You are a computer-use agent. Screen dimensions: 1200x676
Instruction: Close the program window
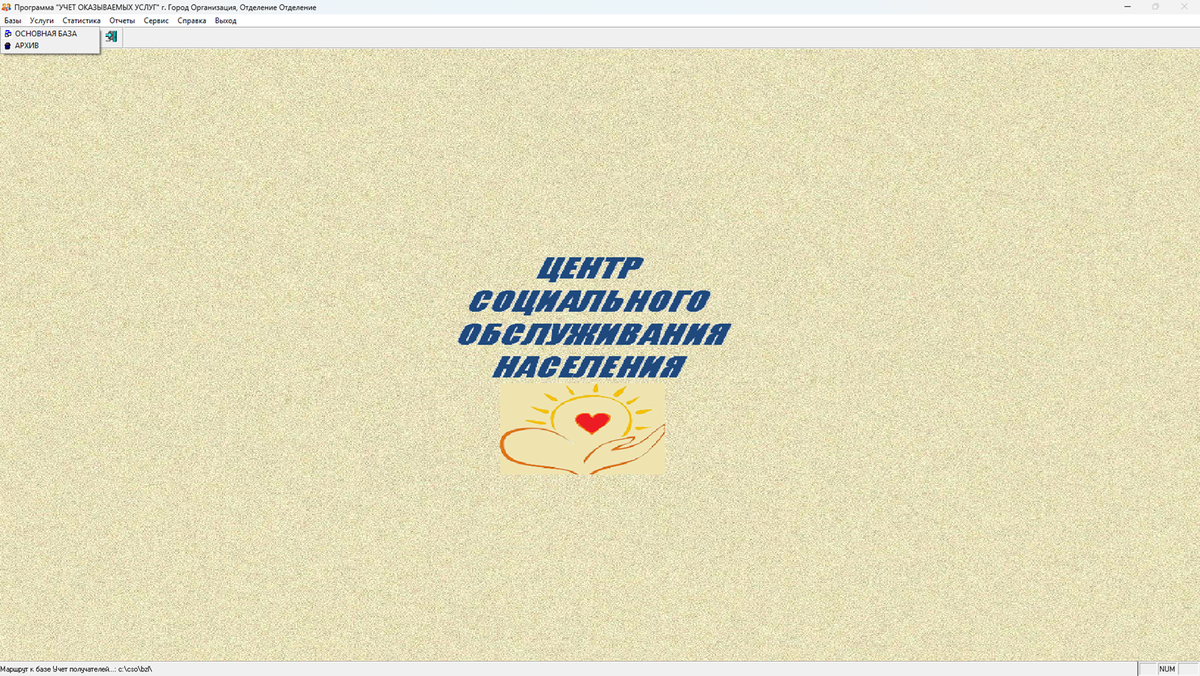pyautogui.click(x=1184, y=7)
